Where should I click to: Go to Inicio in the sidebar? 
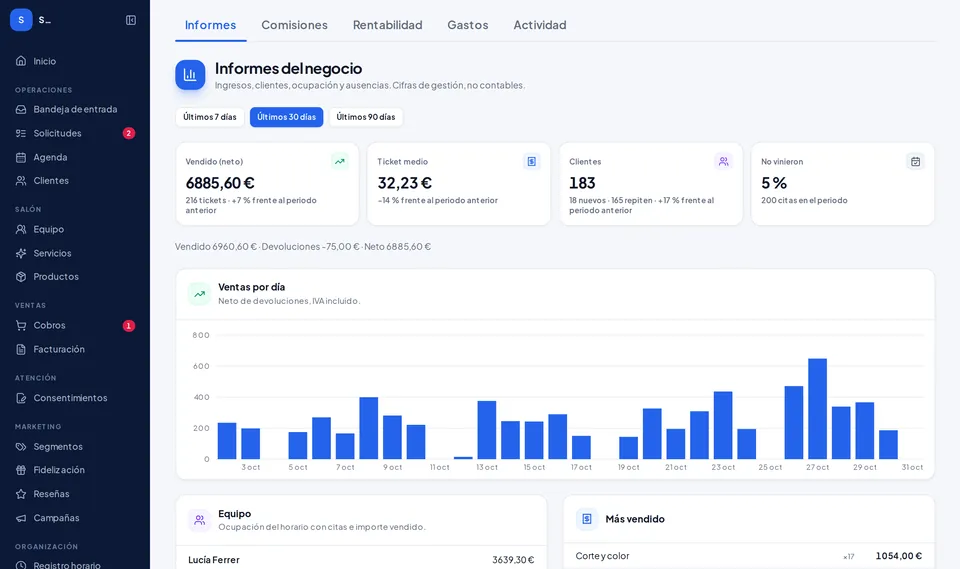coord(75,61)
